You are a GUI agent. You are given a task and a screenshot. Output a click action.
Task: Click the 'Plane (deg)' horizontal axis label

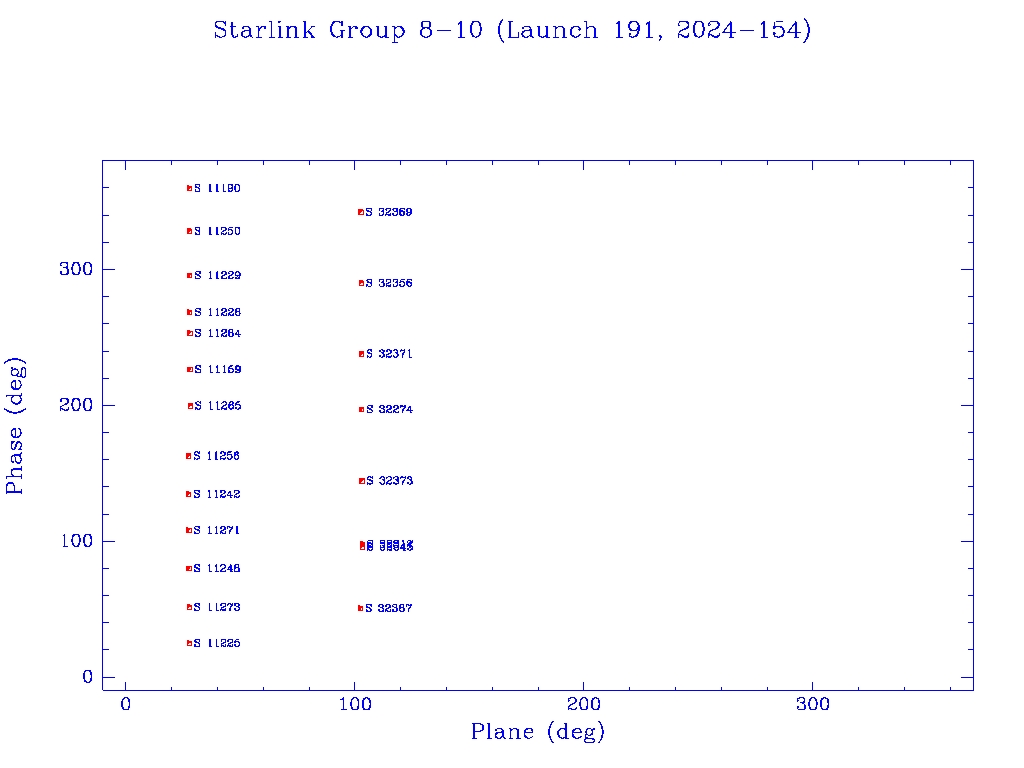pos(537,732)
